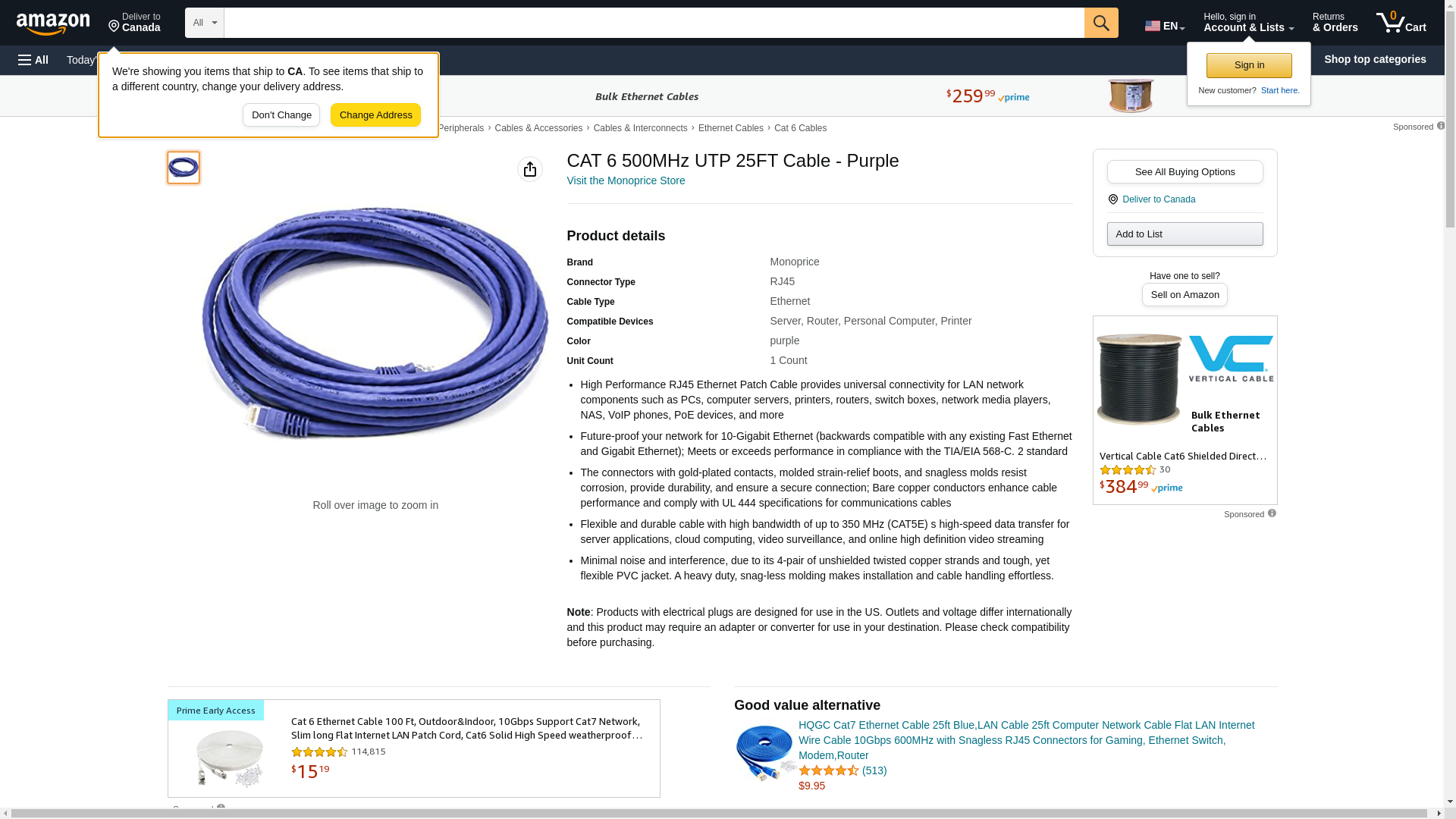Click the search magnifier button

[1101, 23]
